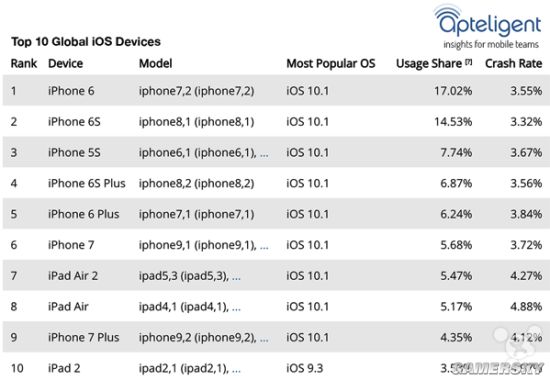Viewport: 550px width, 380px height.
Task: Expand the iPhone 5S model ellipsis
Action: 264,155
